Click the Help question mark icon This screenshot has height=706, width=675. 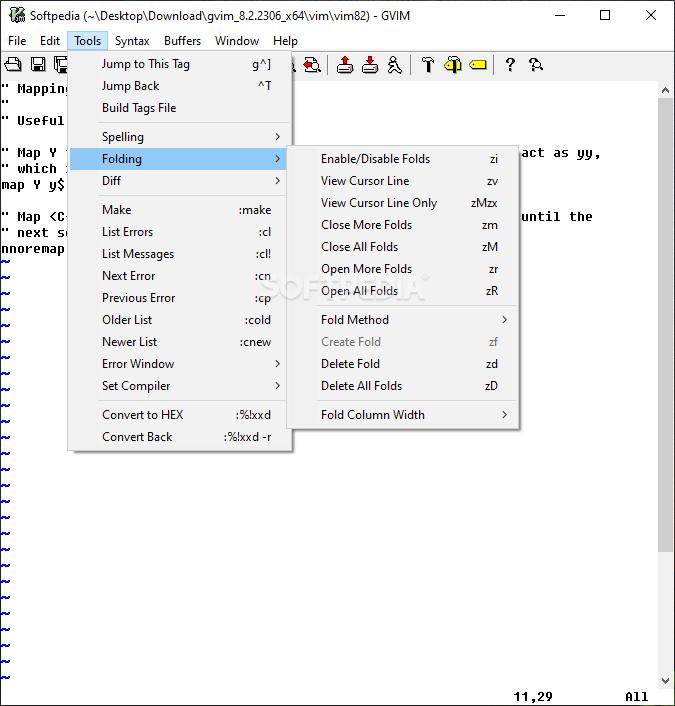tap(510, 65)
